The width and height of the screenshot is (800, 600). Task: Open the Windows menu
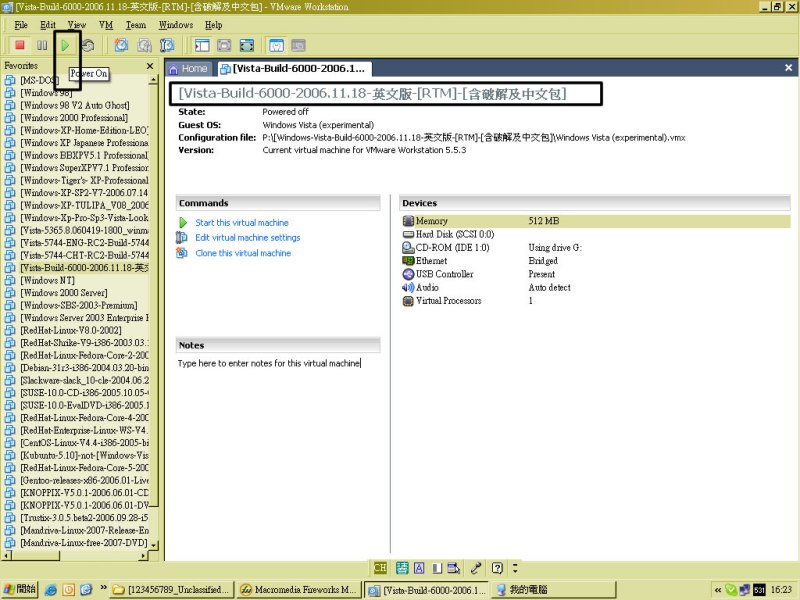coord(176,25)
